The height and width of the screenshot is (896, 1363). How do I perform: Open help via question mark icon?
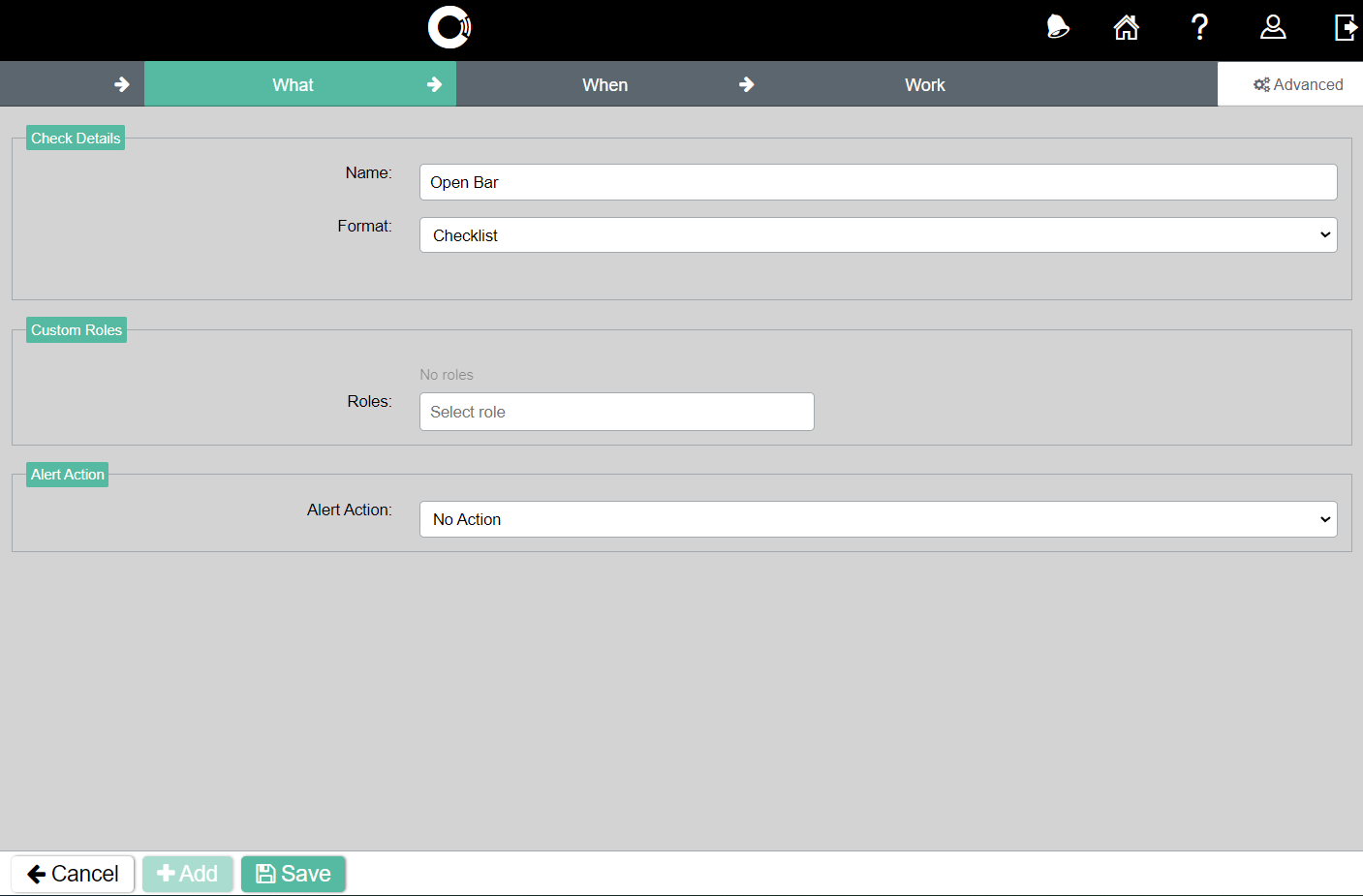tap(1199, 27)
